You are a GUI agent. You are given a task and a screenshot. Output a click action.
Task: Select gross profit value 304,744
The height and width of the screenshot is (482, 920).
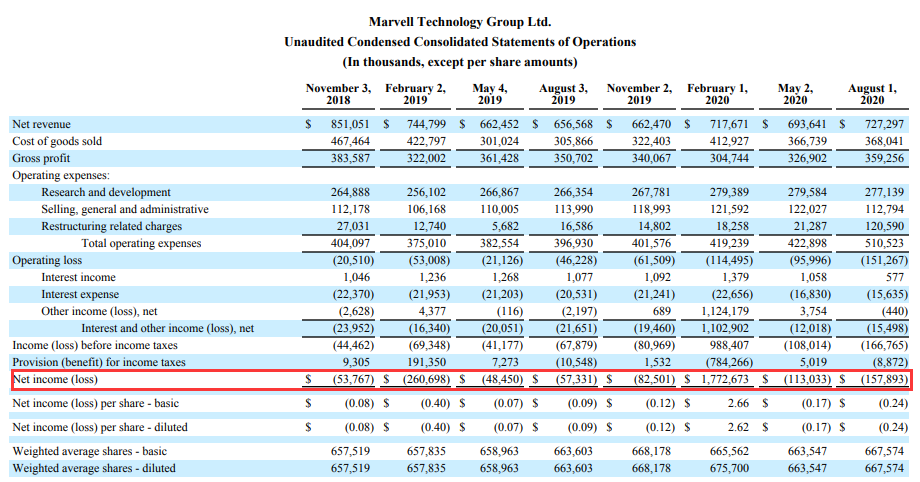coord(729,159)
